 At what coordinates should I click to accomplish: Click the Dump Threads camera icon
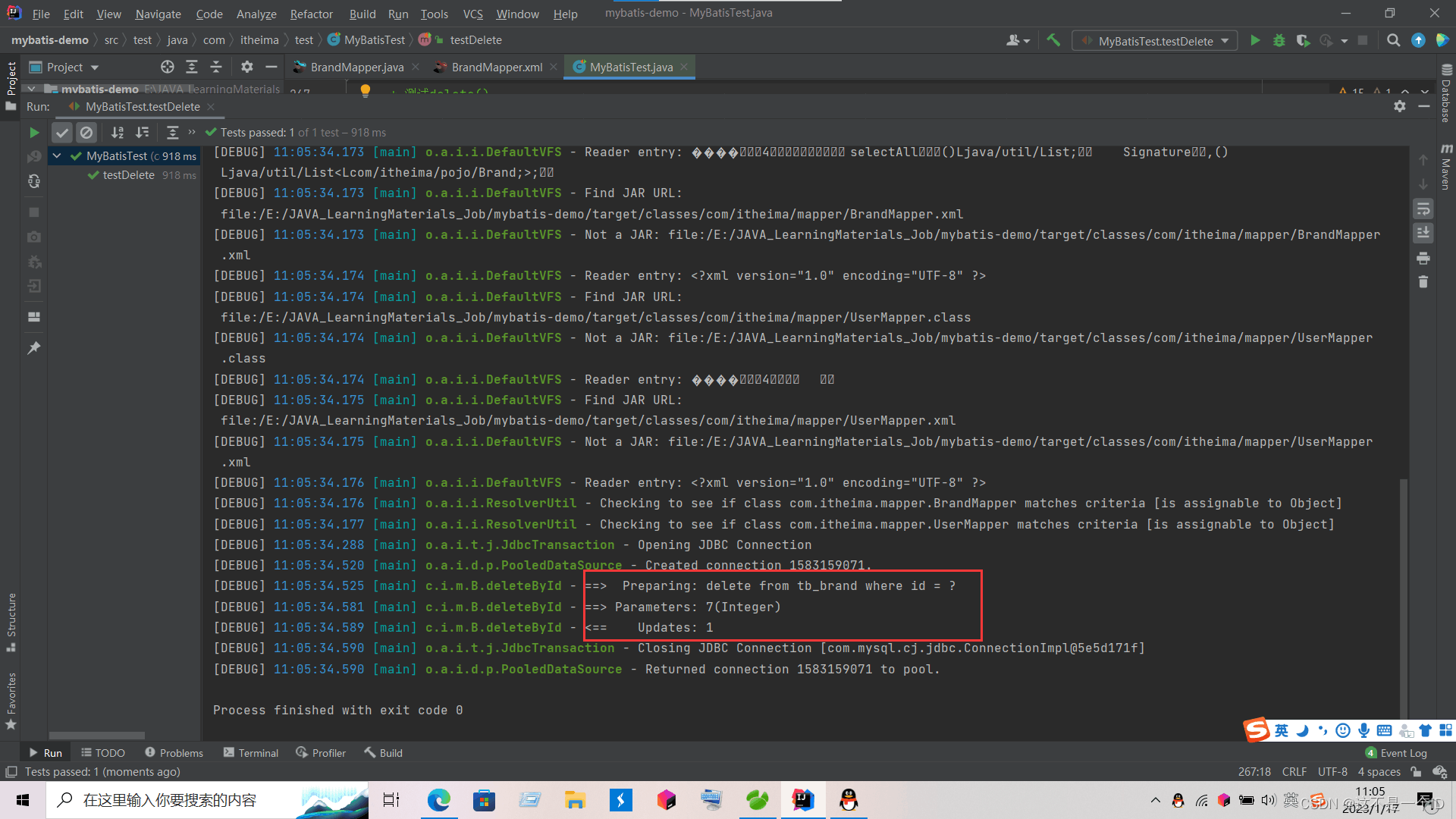coord(34,237)
